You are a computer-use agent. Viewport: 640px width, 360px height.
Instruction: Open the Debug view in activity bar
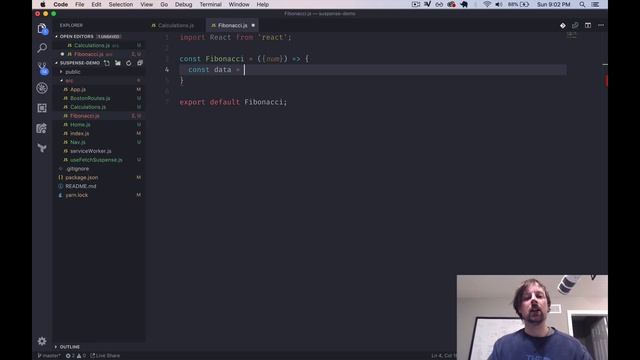42,88
